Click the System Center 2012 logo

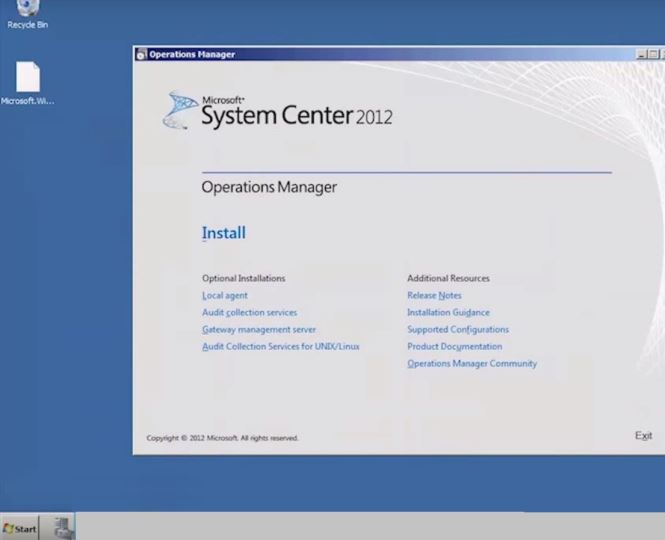(x=277, y=110)
